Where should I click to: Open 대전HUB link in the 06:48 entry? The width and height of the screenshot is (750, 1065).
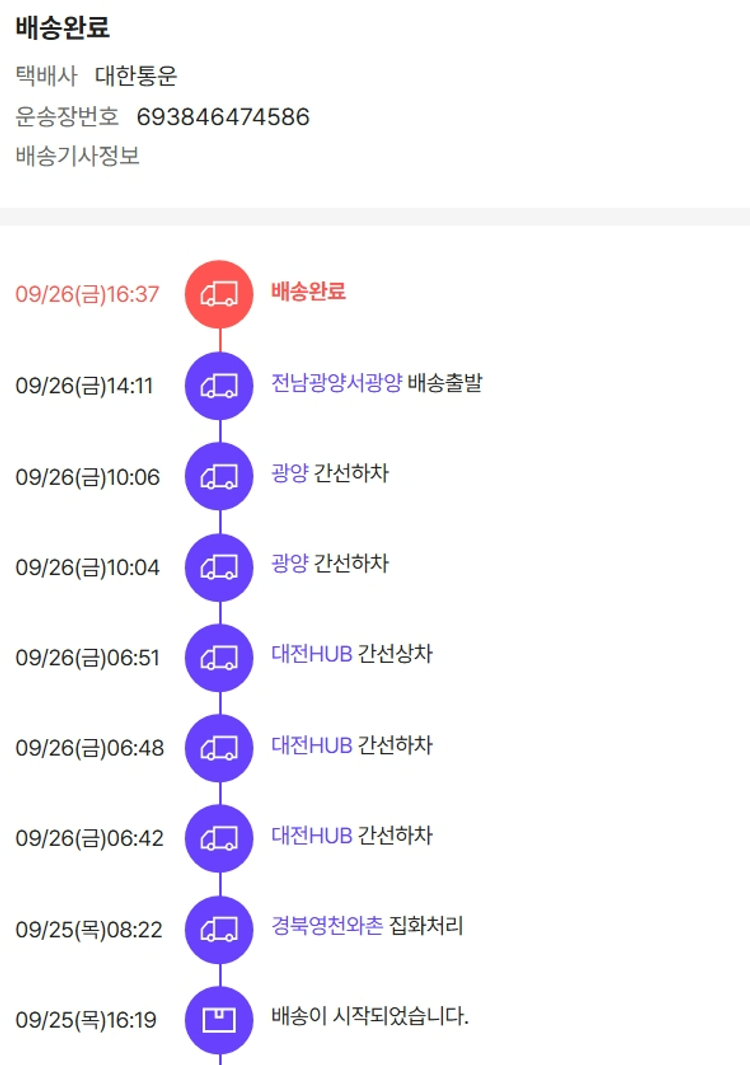(x=311, y=745)
